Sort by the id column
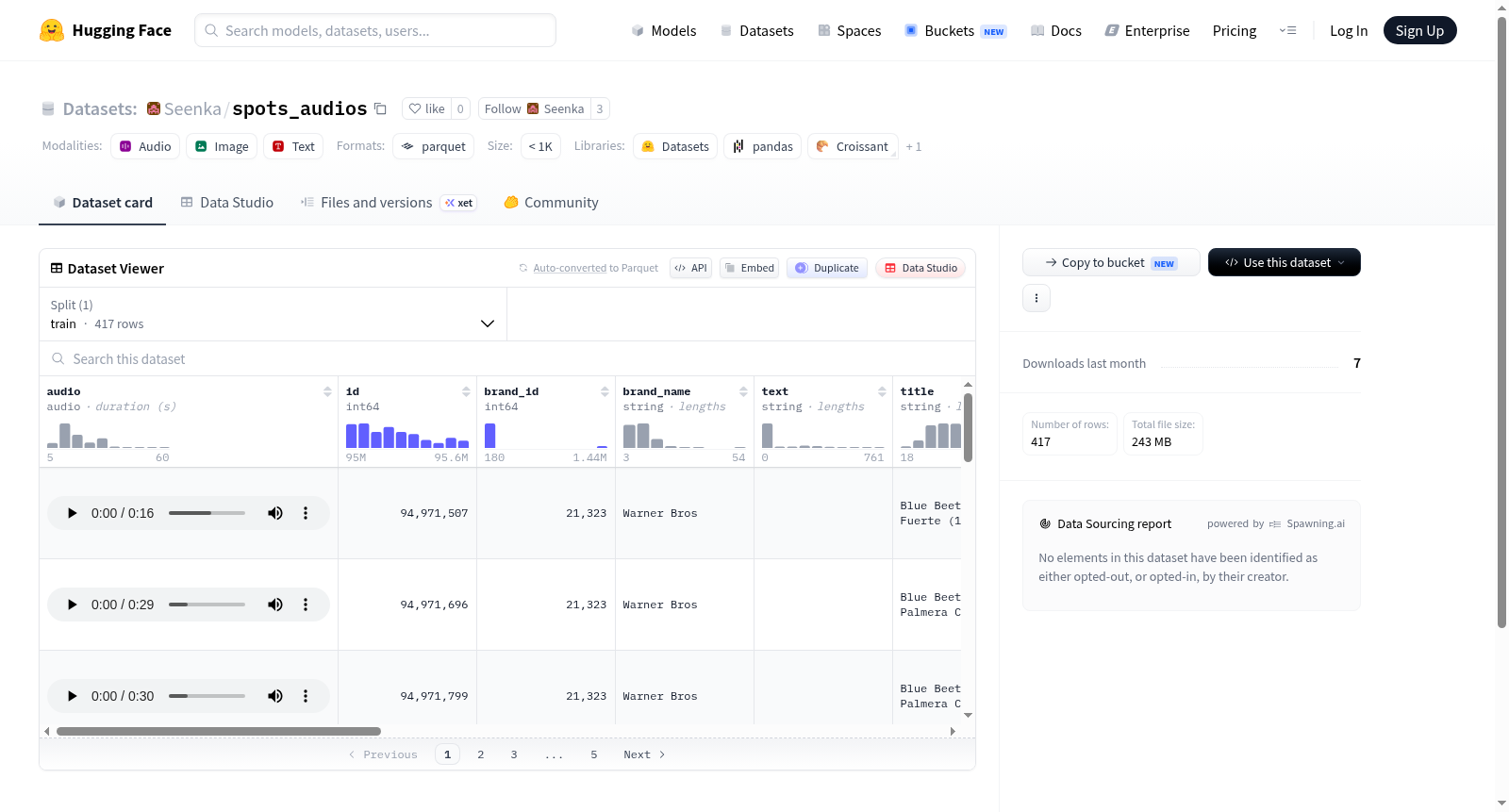 [466, 391]
